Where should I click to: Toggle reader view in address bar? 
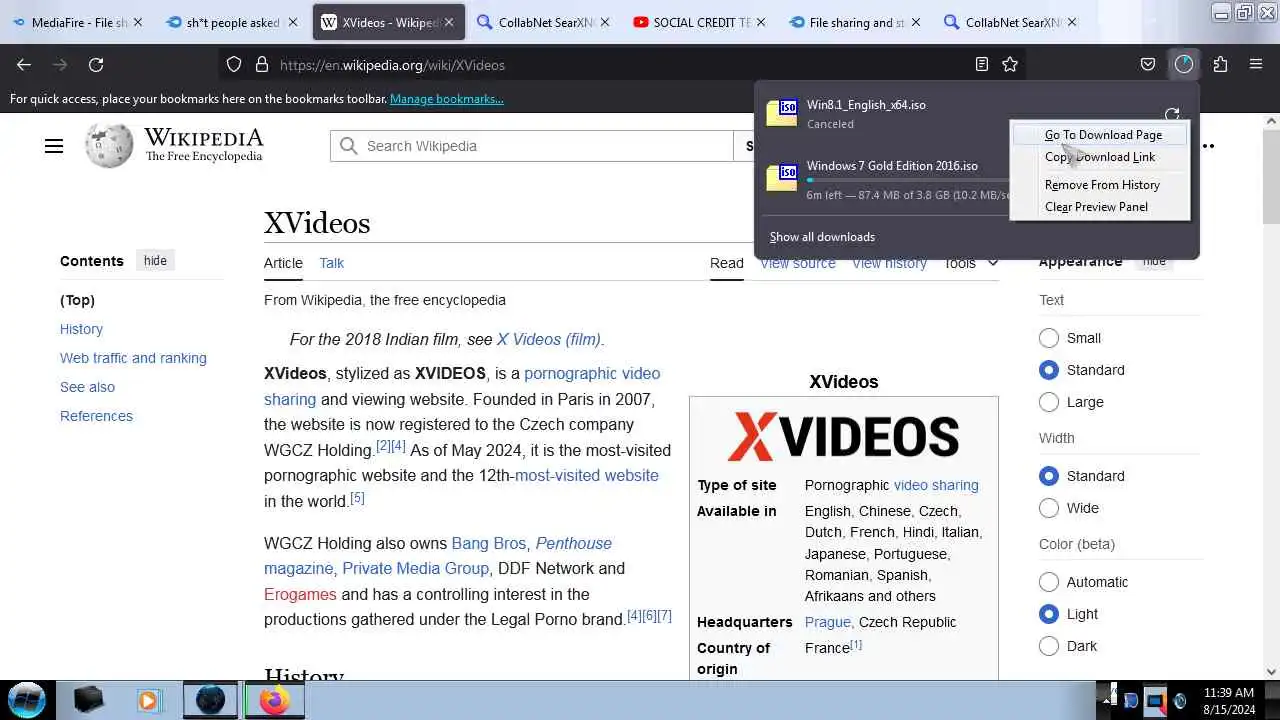tap(982, 64)
